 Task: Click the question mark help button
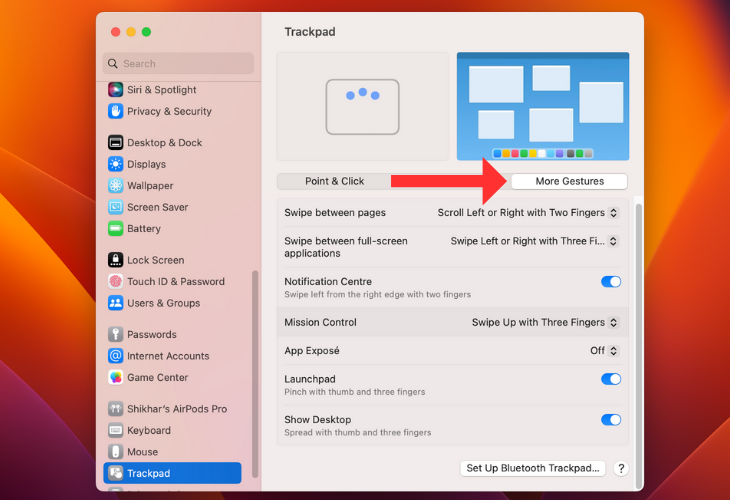pyautogui.click(x=620, y=468)
